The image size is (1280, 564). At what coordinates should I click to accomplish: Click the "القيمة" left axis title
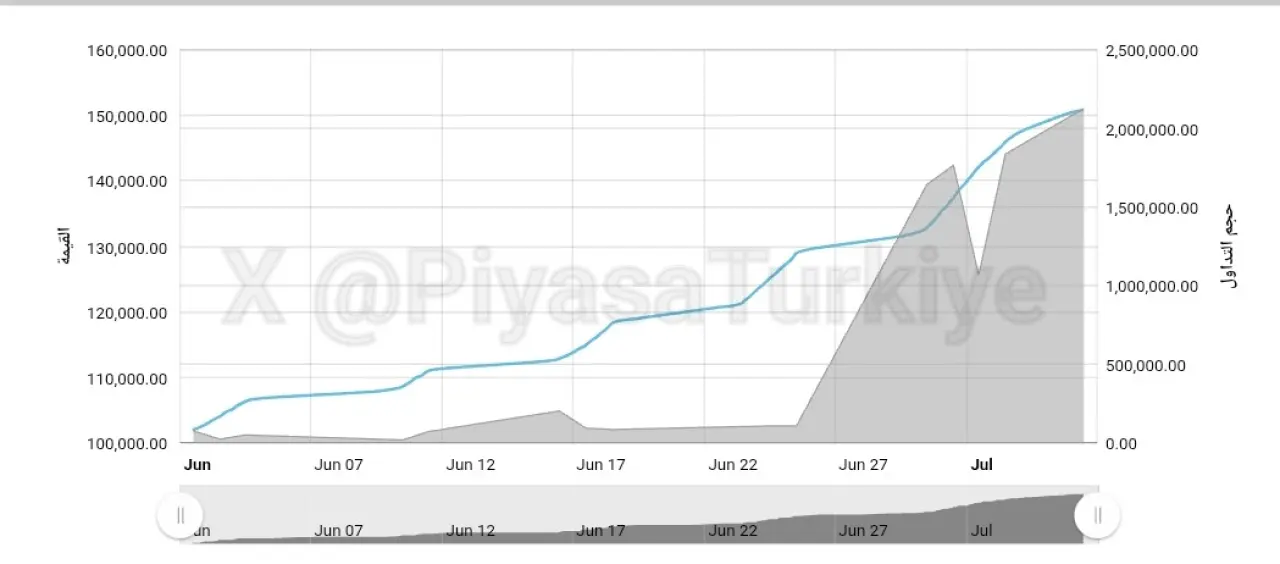point(65,247)
